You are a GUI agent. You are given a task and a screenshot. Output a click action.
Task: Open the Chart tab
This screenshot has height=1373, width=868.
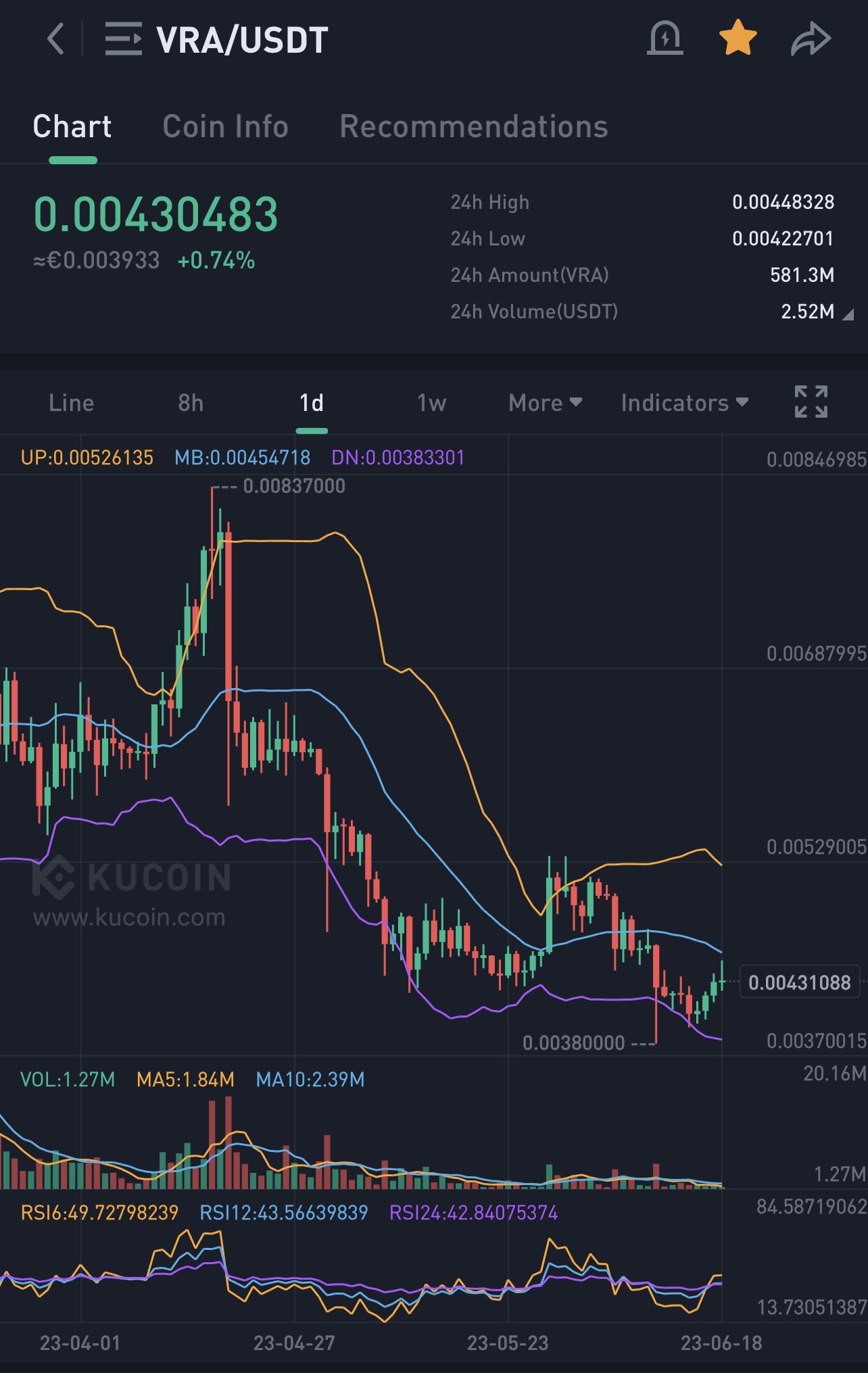click(x=72, y=126)
